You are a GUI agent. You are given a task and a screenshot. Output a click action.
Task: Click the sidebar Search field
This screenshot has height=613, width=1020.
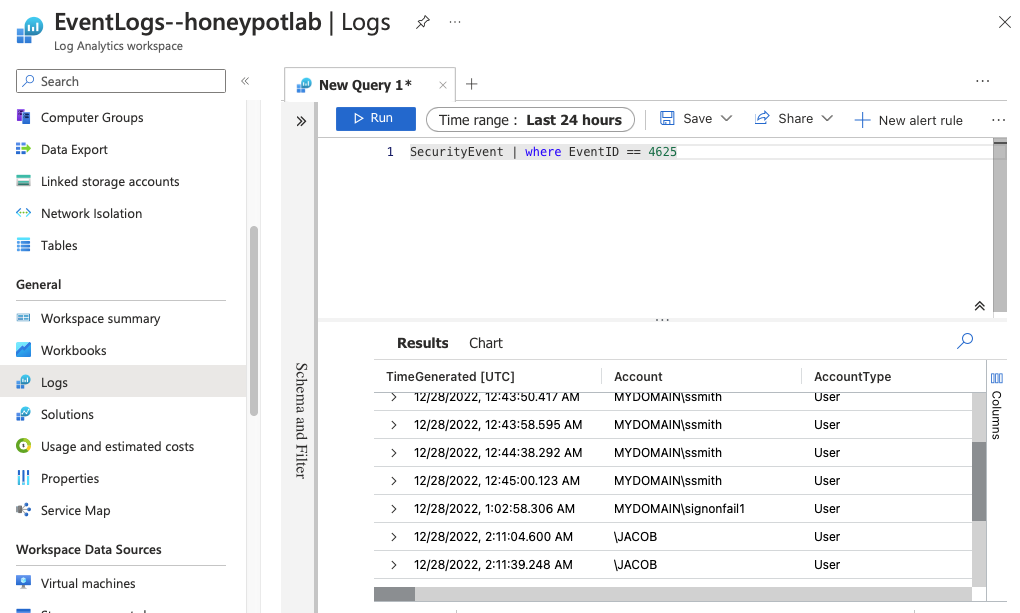pos(121,81)
